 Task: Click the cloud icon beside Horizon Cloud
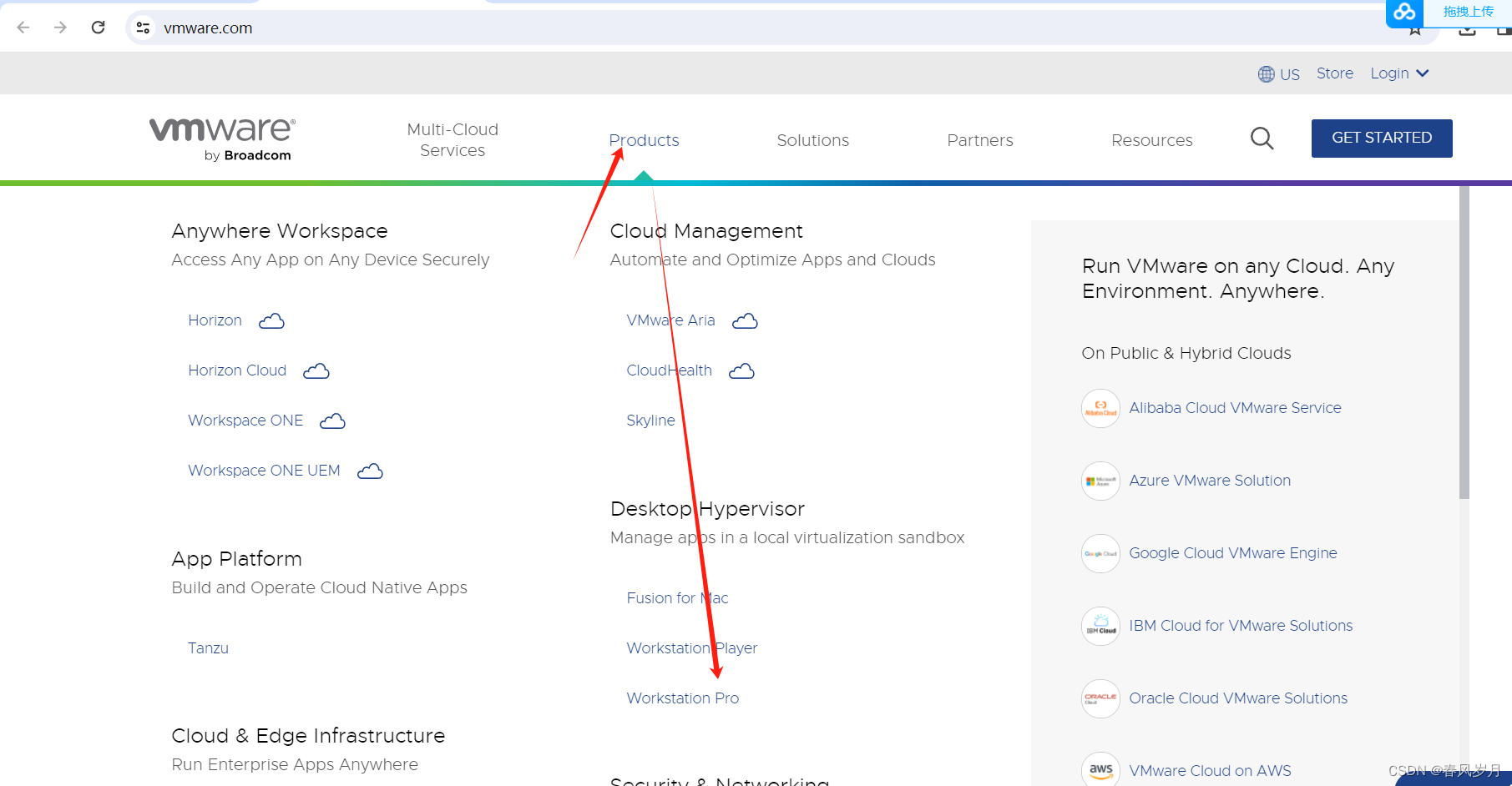316,371
